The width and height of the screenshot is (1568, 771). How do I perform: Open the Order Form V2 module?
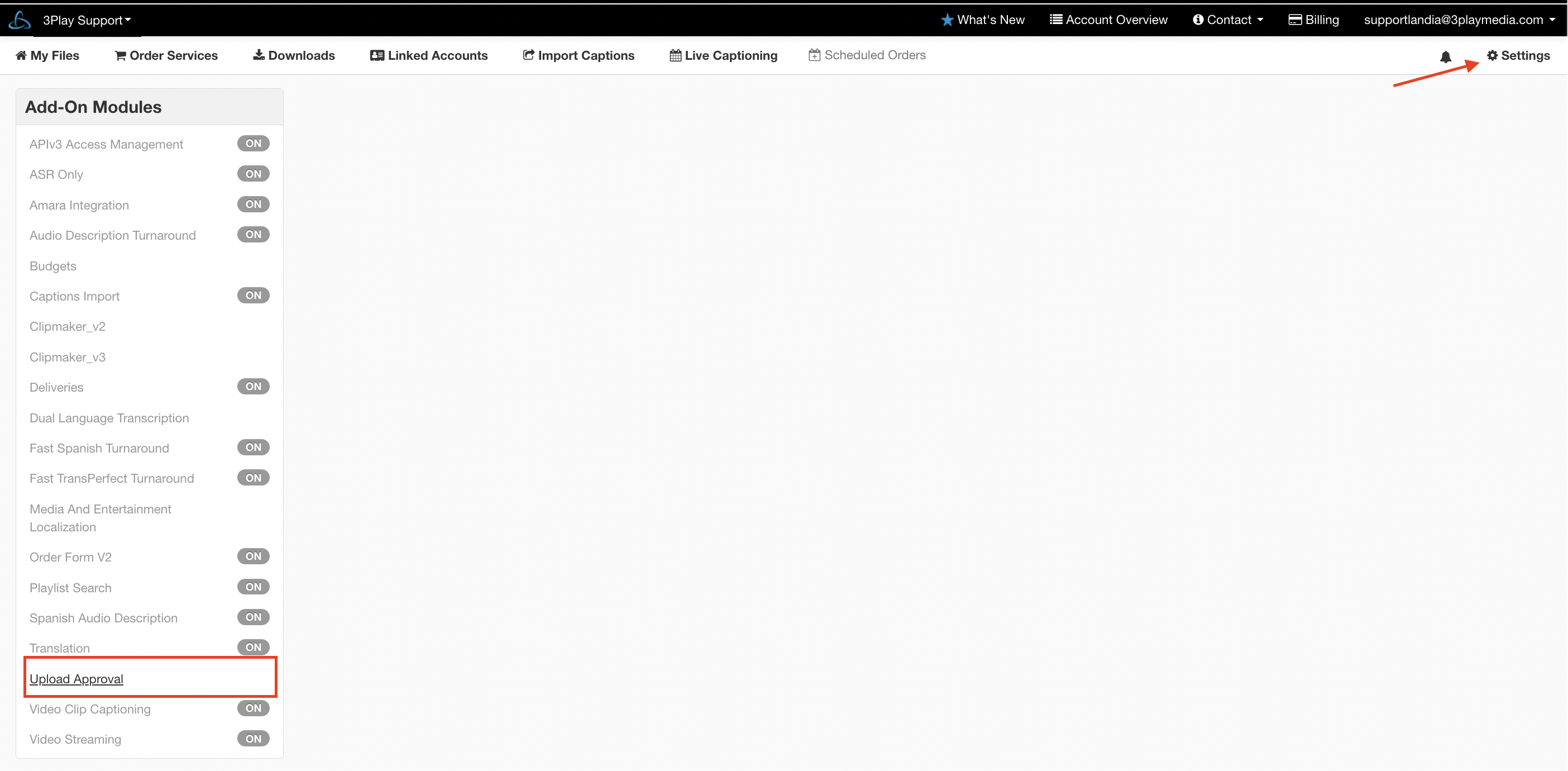(x=70, y=557)
